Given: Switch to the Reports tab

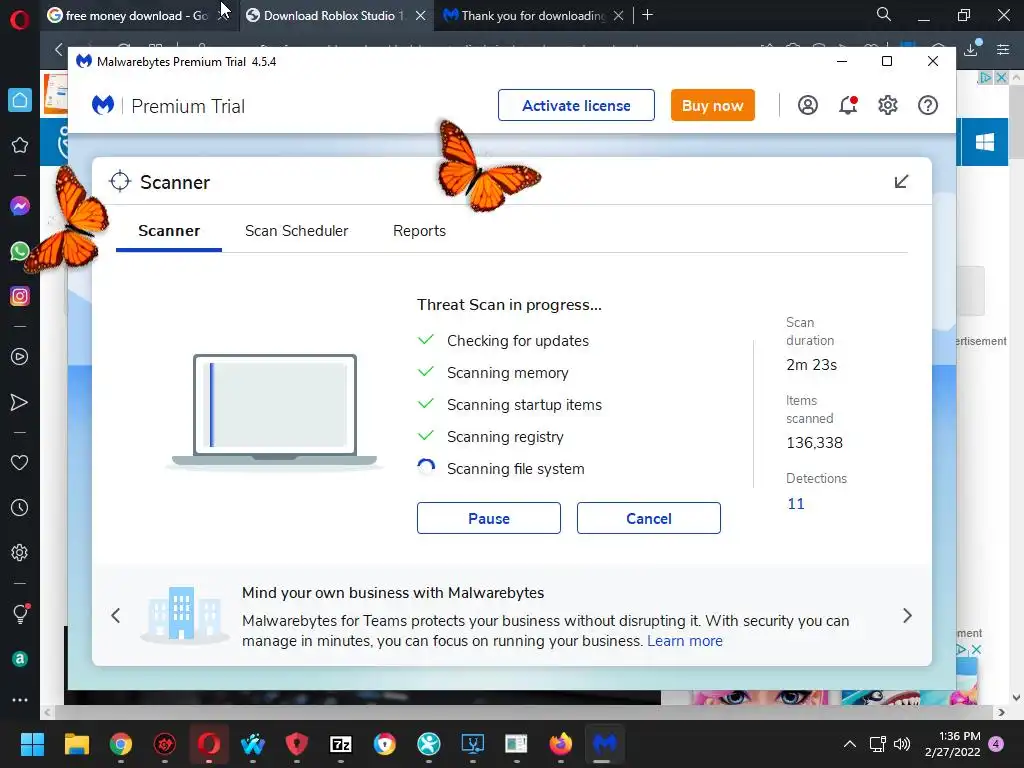Looking at the screenshot, I should point(419,231).
